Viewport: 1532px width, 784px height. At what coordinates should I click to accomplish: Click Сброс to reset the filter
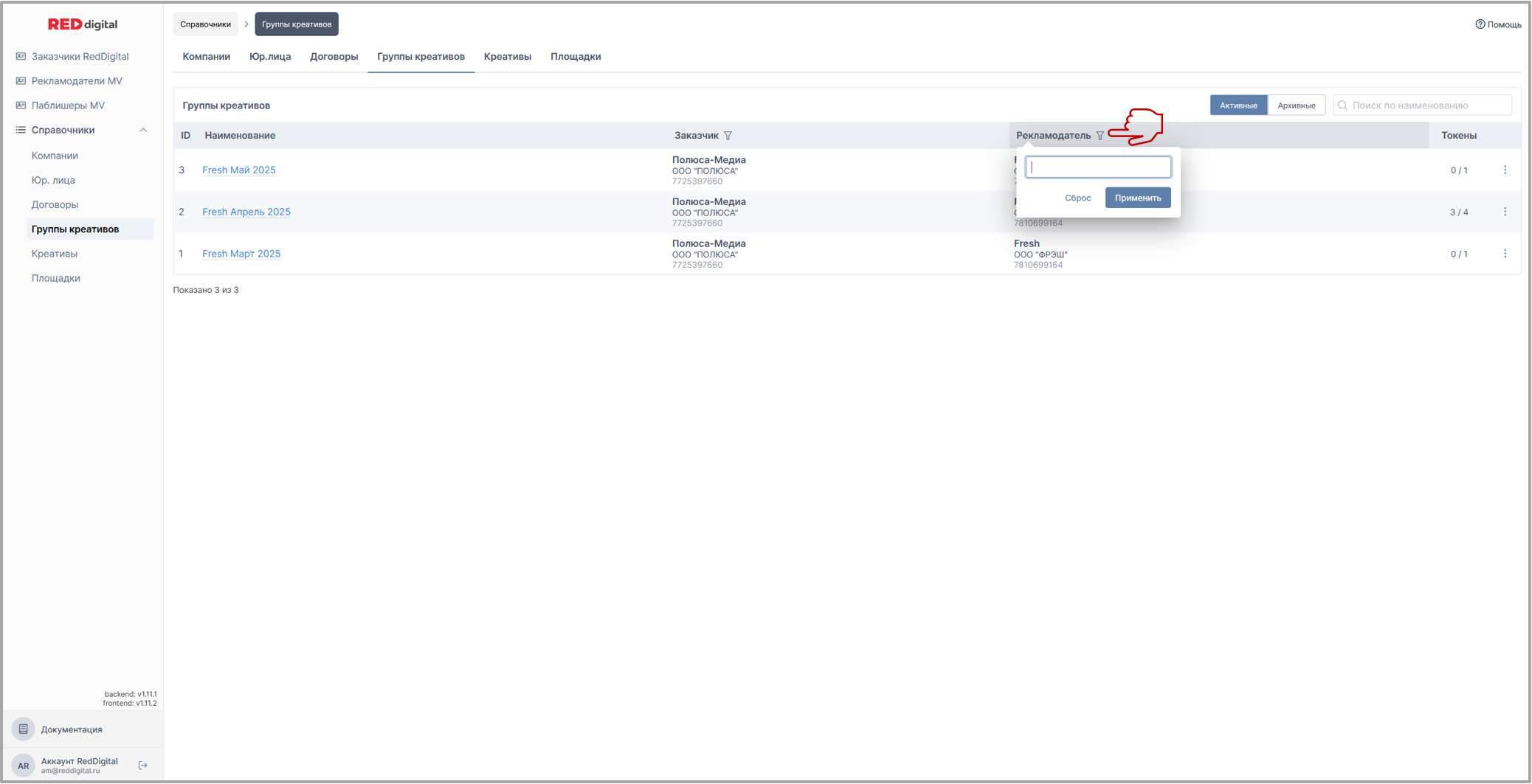[1077, 198]
